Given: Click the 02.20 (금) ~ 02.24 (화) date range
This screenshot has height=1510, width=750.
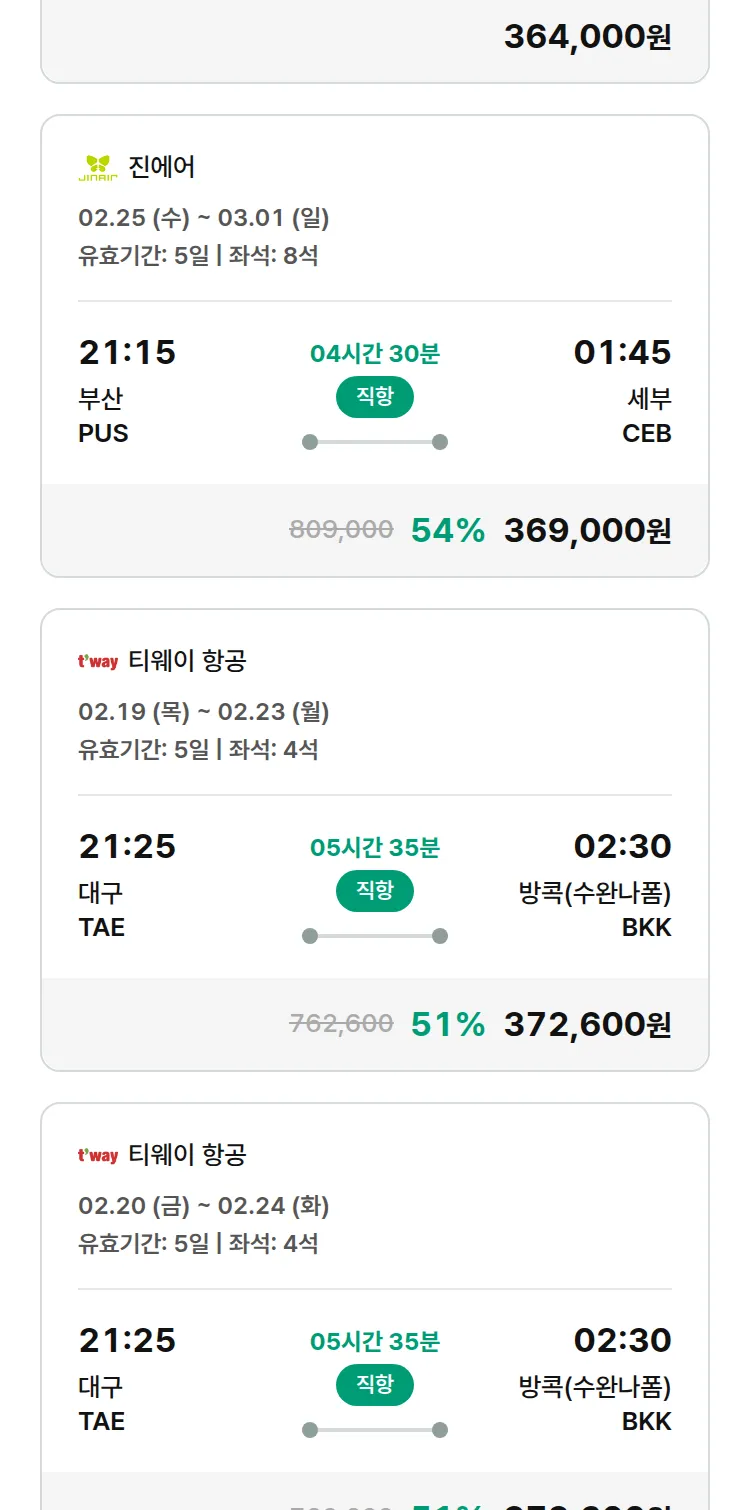Looking at the screenshot, I should pos(204,1206).
